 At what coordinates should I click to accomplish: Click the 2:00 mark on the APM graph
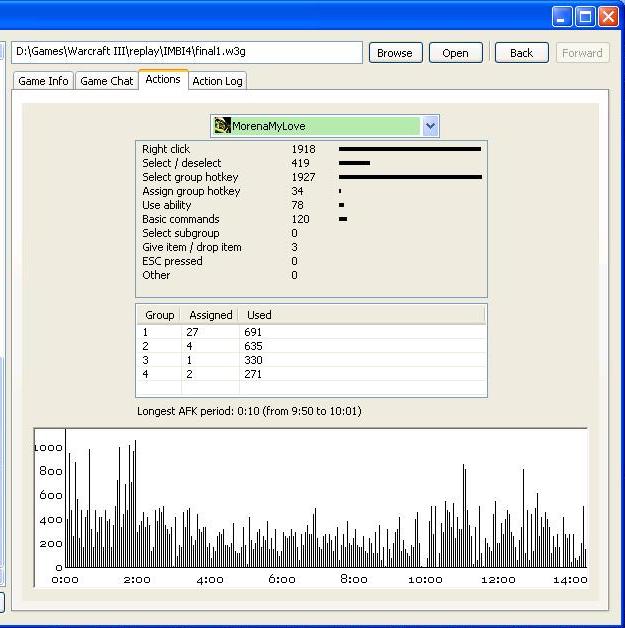coord(137,579)
